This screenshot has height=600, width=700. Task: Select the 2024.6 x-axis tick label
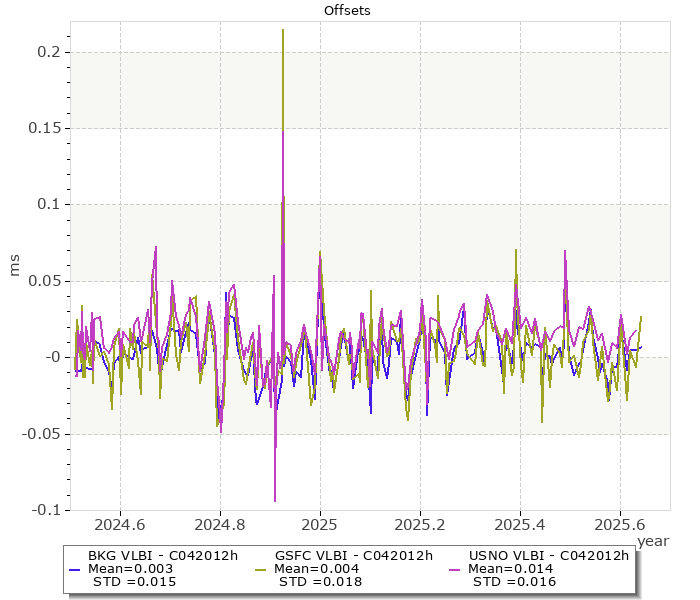(x=120, y=524)
